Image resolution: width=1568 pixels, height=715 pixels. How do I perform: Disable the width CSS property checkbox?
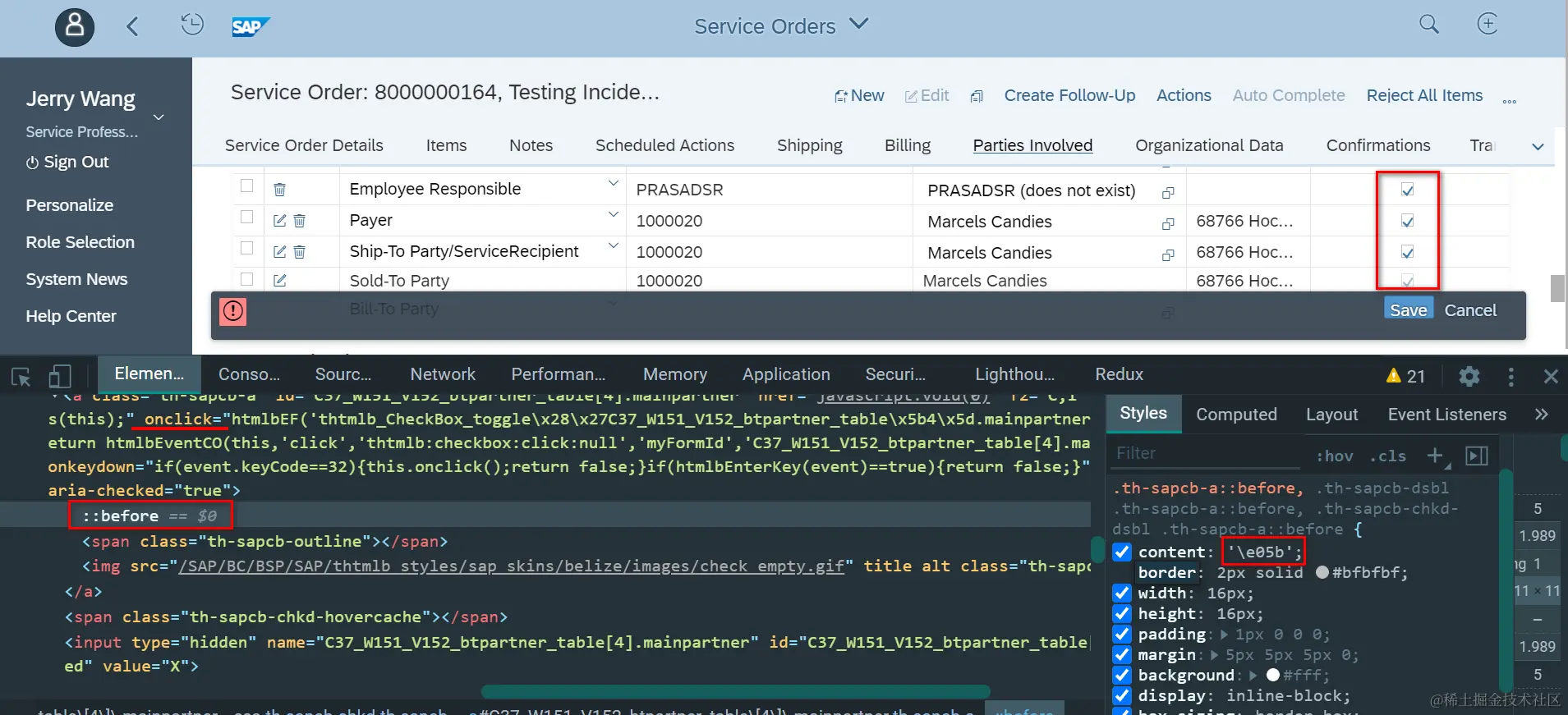click(1122, 593)
